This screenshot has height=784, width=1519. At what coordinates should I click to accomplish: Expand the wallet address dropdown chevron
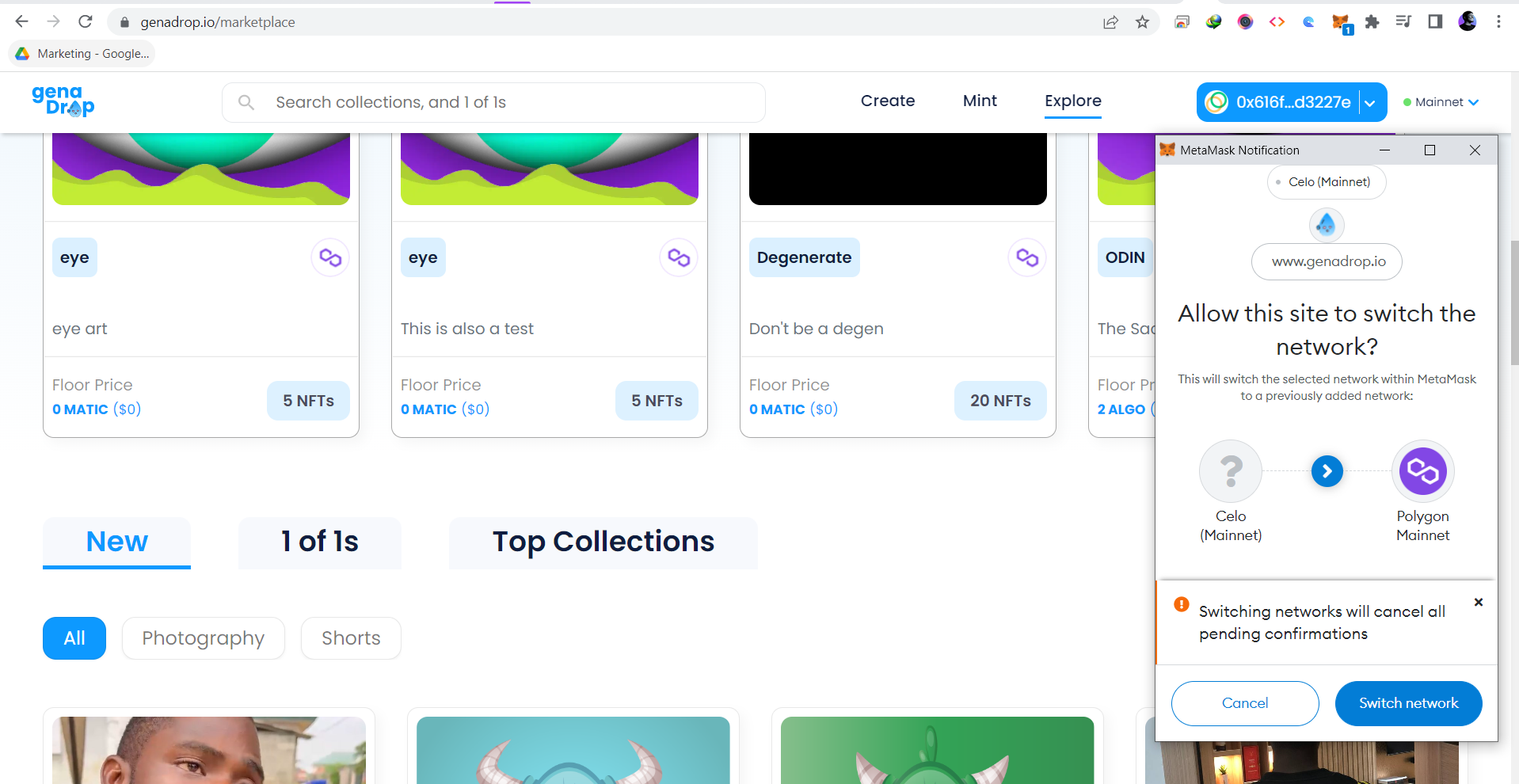[1370, 102]
